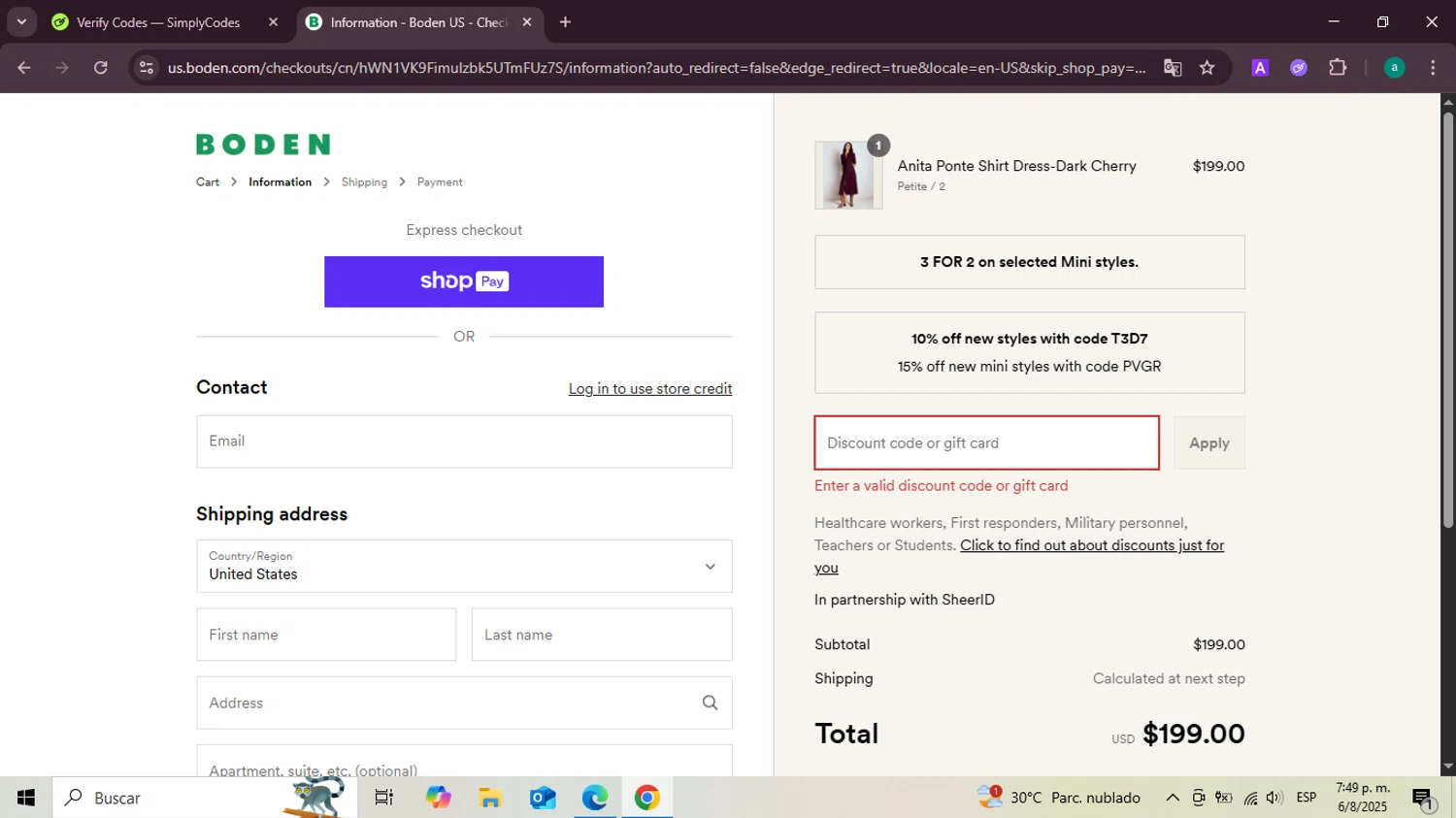Focus the Apartment, suite field

click(464, 762)
